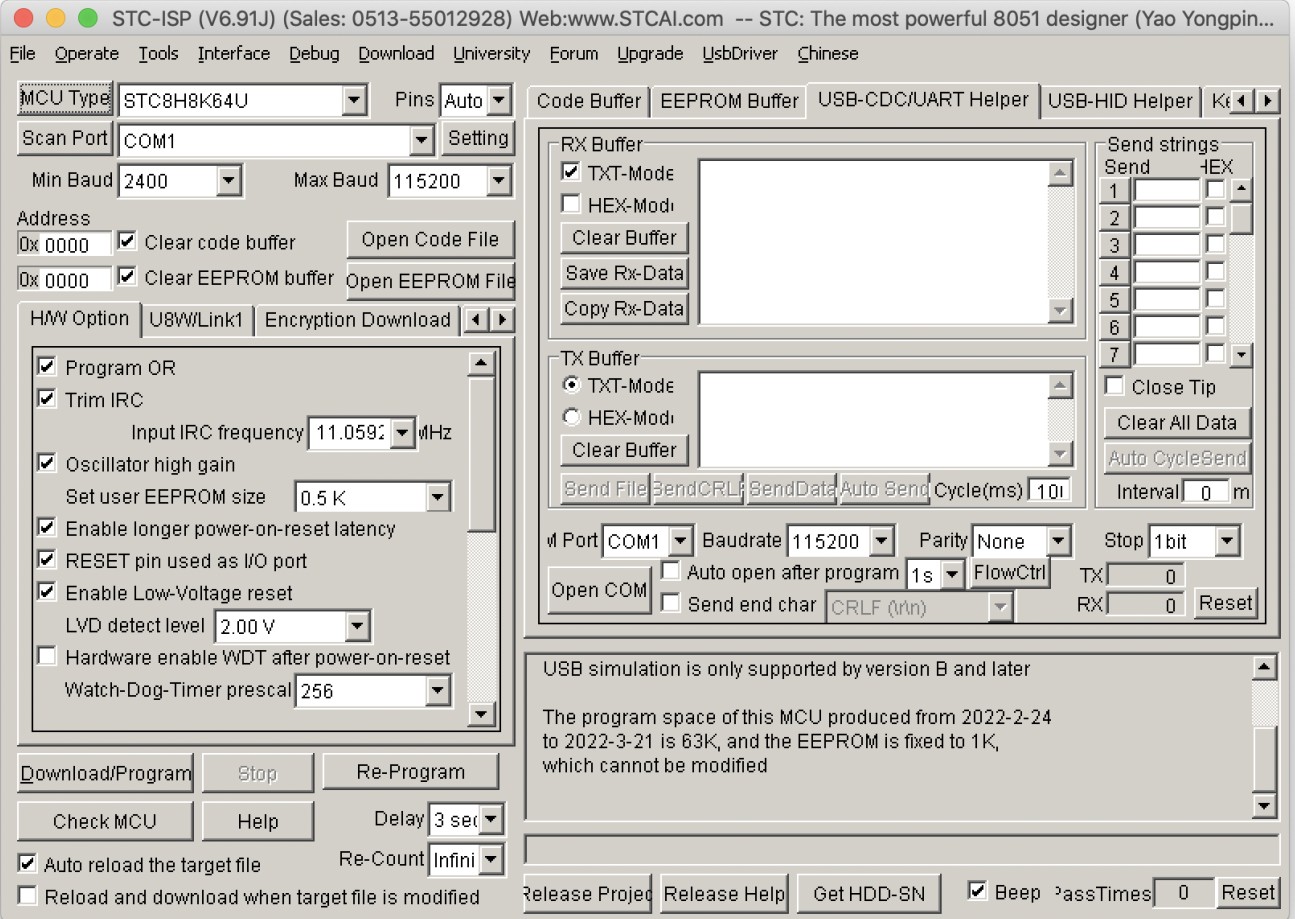The width and height of the screenshot is (1295, 919).
Task: Click Send strings scrollbar thumb
Action: [x=1241, y=217]
